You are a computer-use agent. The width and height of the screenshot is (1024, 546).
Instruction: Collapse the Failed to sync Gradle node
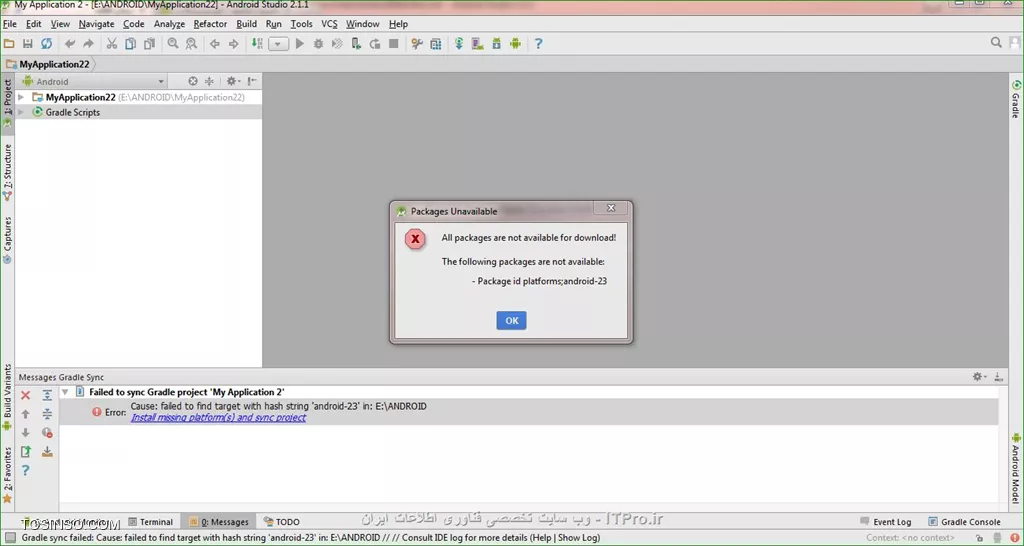pos(65,393)
